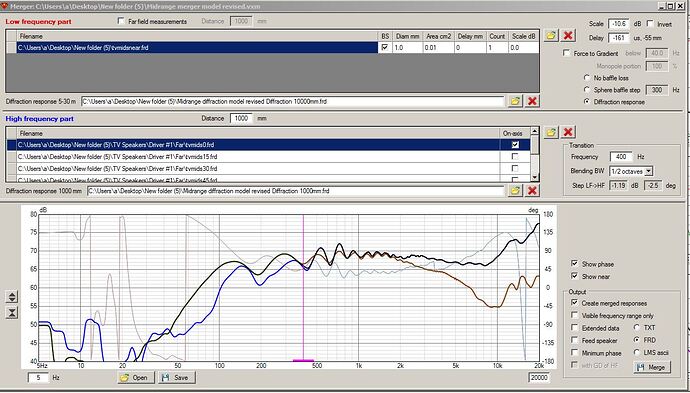
Task: Remove high frequency file with red X
Action: tap(568, 132)
